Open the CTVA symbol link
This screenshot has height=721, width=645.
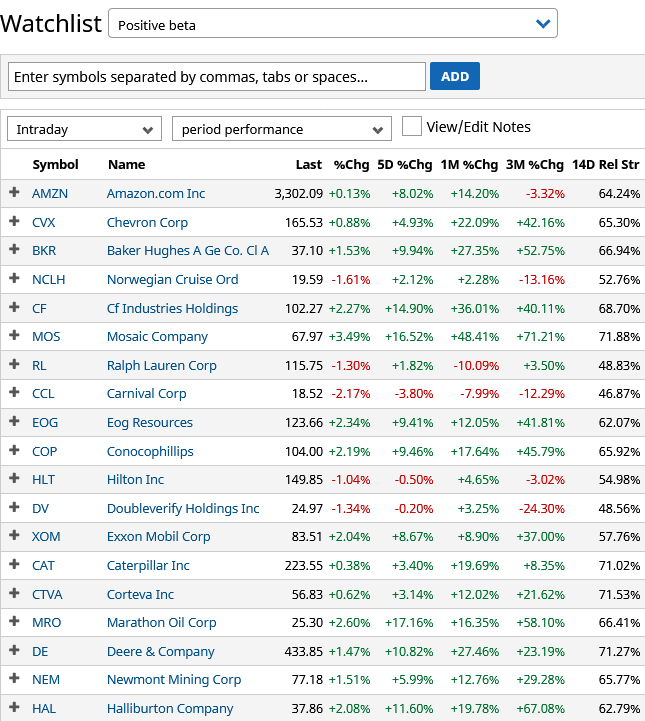tap(47, 595)
